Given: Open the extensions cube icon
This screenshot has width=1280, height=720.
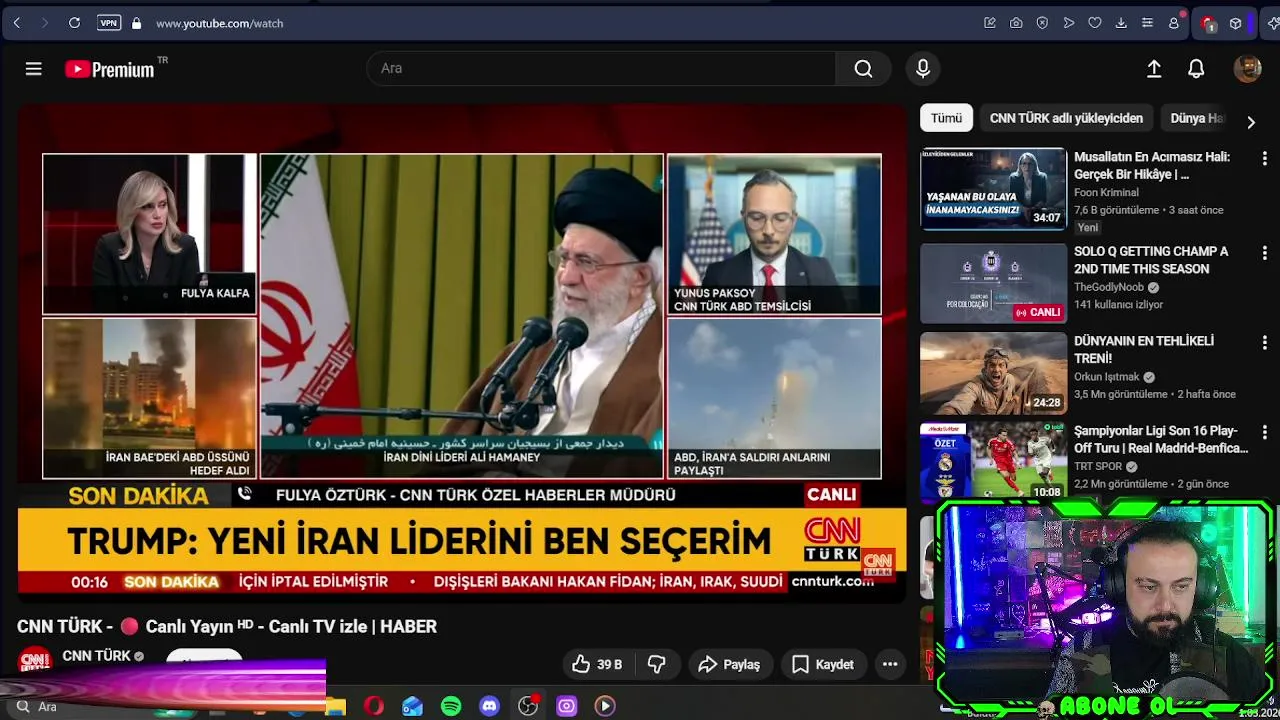Looking at the screenshot, I should 1235,23.
